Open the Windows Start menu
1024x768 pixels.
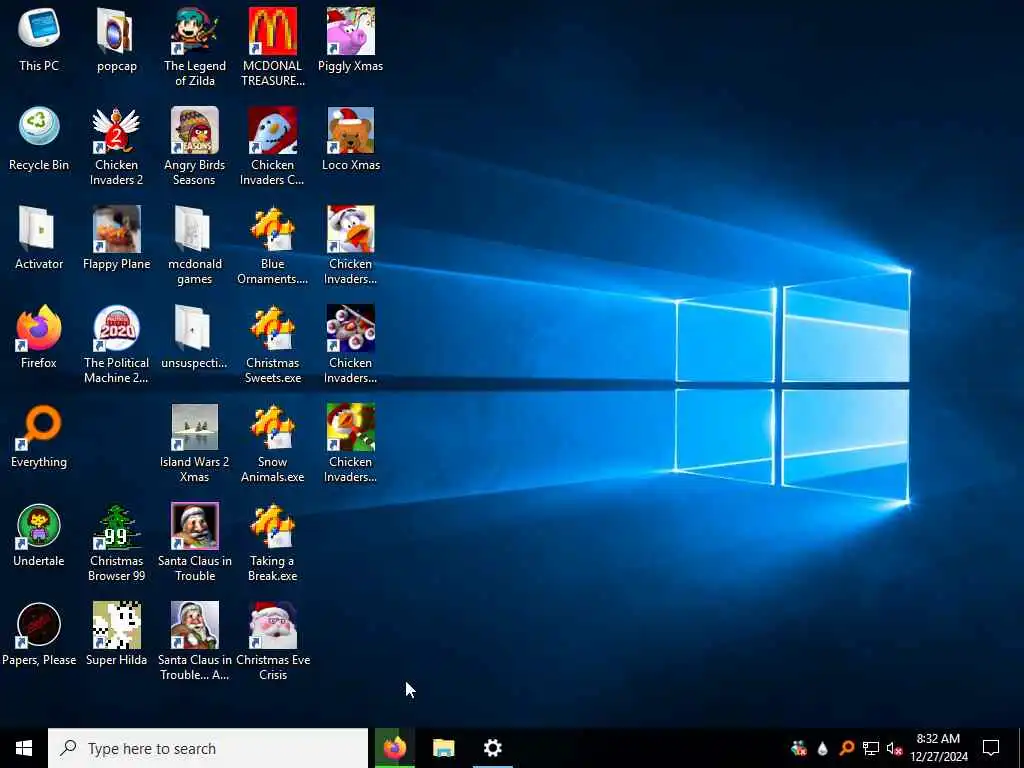coord(24,748)
